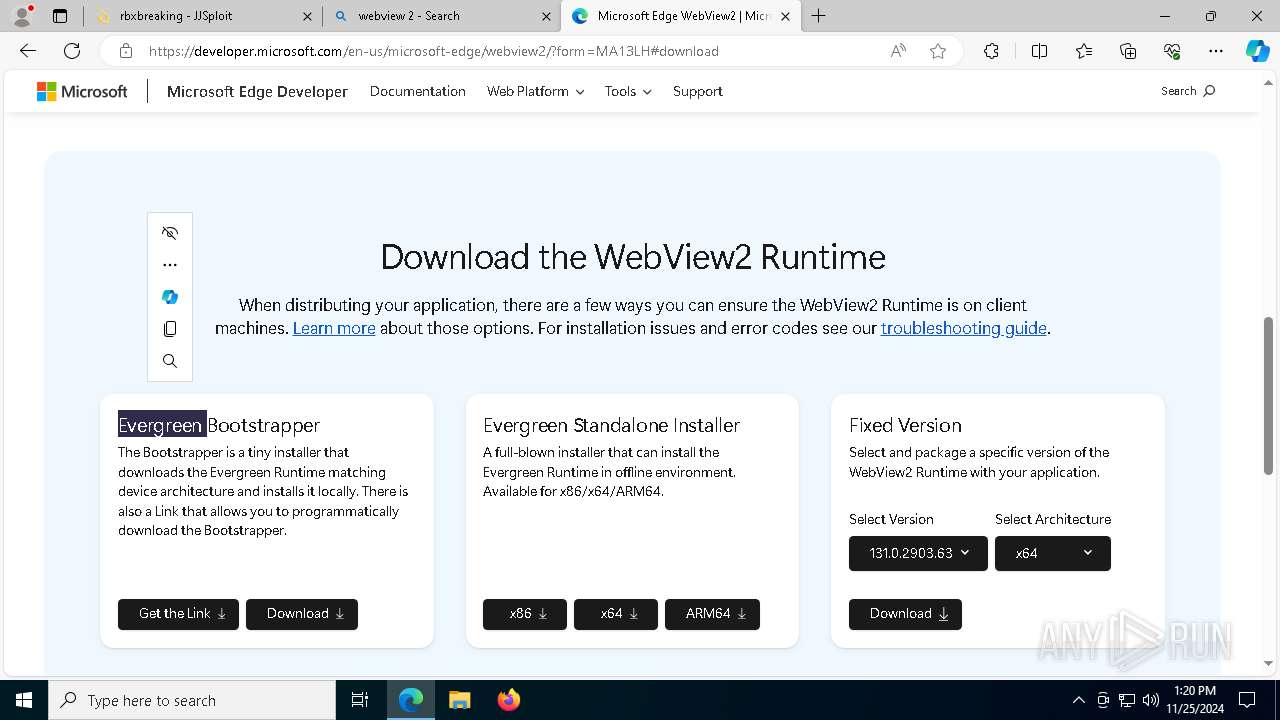Add this page to favorites star
This screenshot has width=1280, height=720.
point(937,51)
